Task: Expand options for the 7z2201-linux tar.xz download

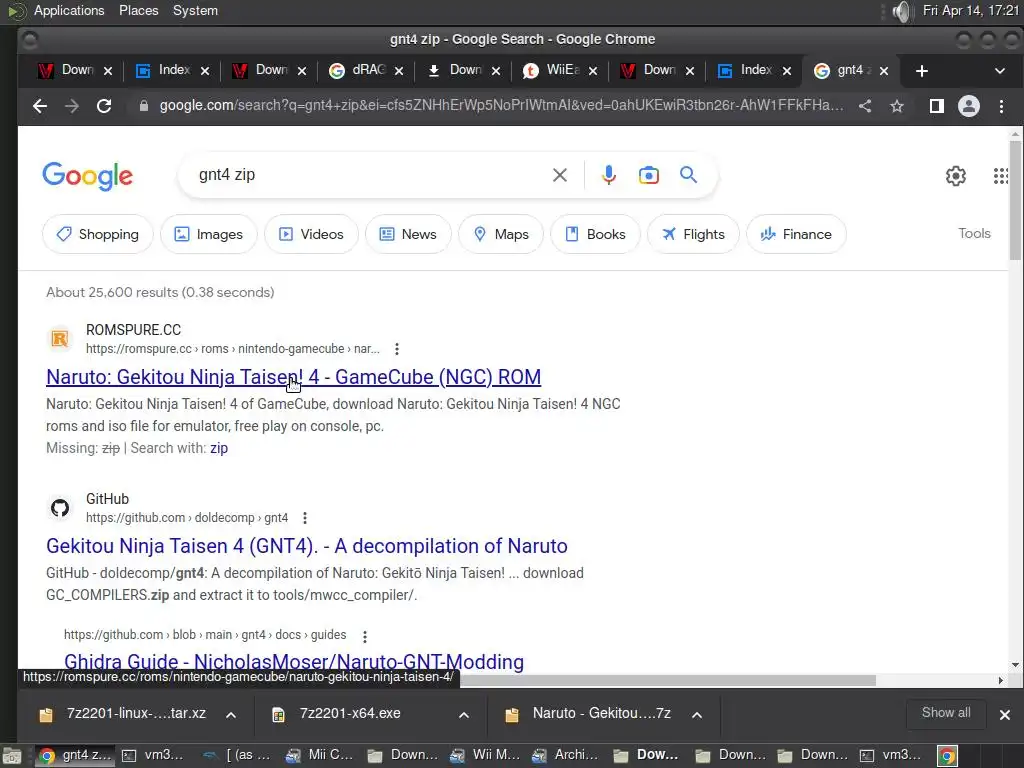Action: click(x=231, y=715)
